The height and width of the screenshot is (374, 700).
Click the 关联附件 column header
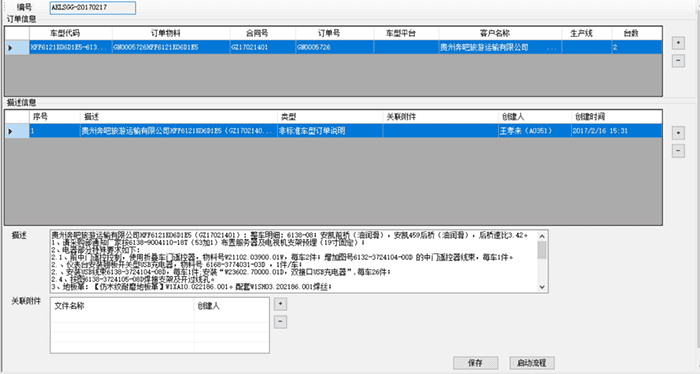click(x=440, y=117)
